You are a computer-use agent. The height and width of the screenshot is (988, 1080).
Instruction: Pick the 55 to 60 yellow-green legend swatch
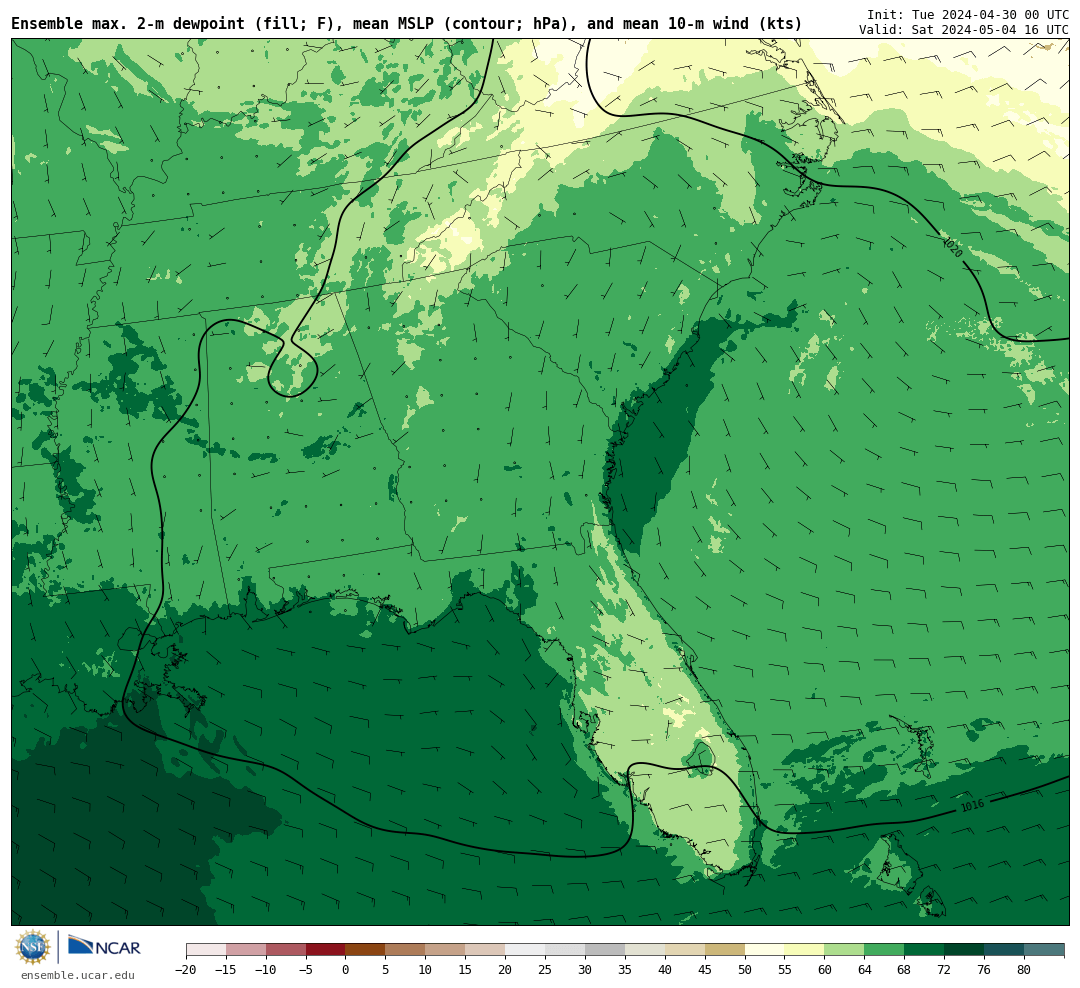pyautogui.click(x=805, y=950)
